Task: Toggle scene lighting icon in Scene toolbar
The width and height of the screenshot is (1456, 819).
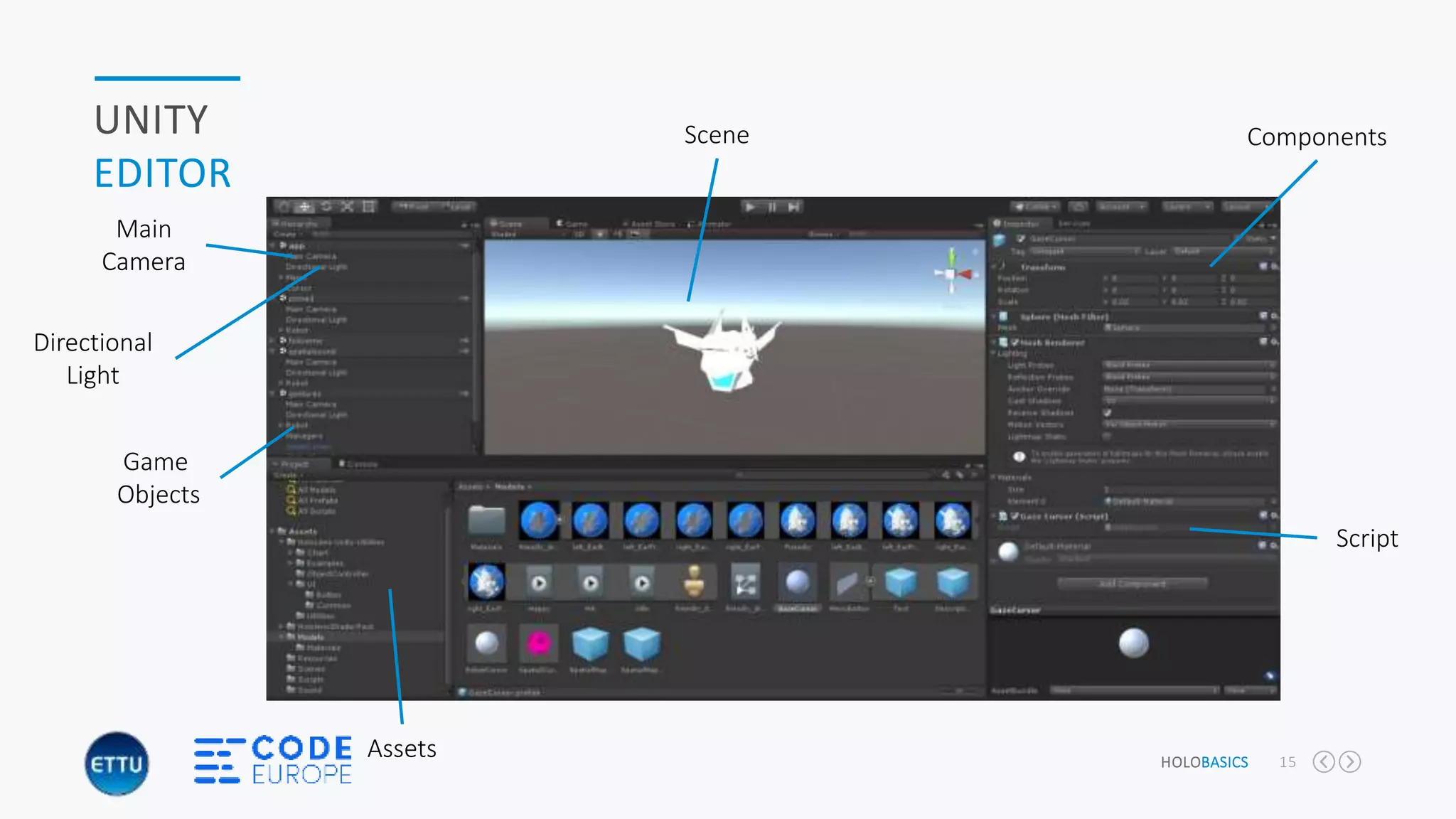Action: [600, 234]
